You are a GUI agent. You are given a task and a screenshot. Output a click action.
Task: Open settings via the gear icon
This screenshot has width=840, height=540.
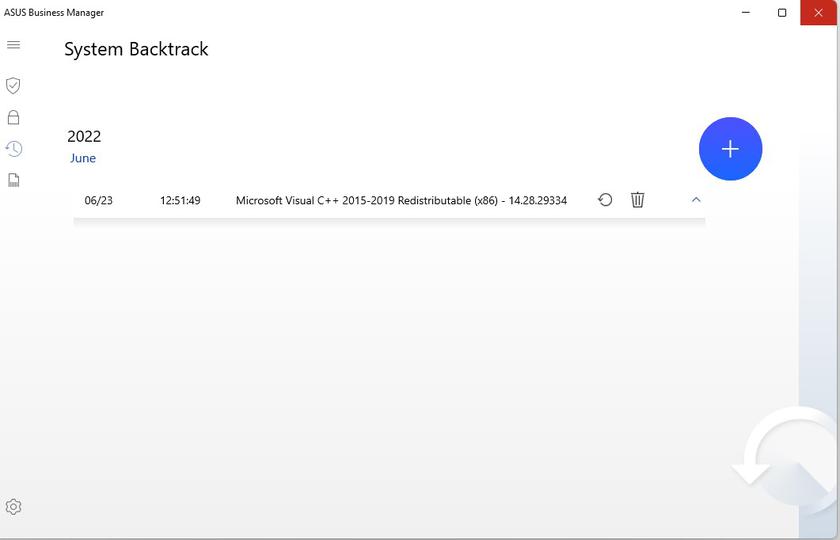[x=13, y=506]
